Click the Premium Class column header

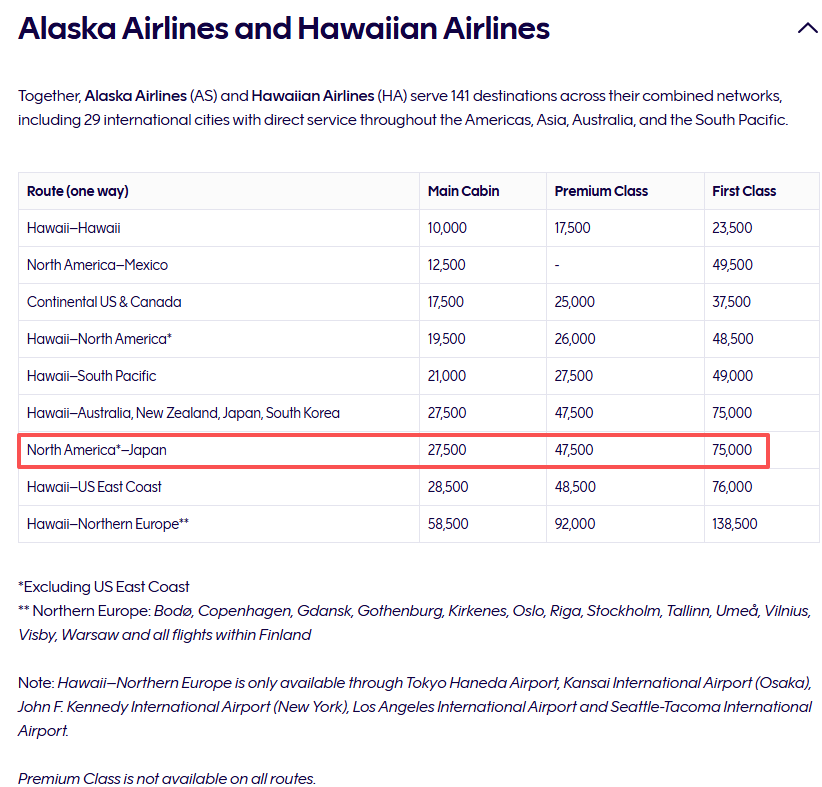pyautogui.click(x=601, y=191)
